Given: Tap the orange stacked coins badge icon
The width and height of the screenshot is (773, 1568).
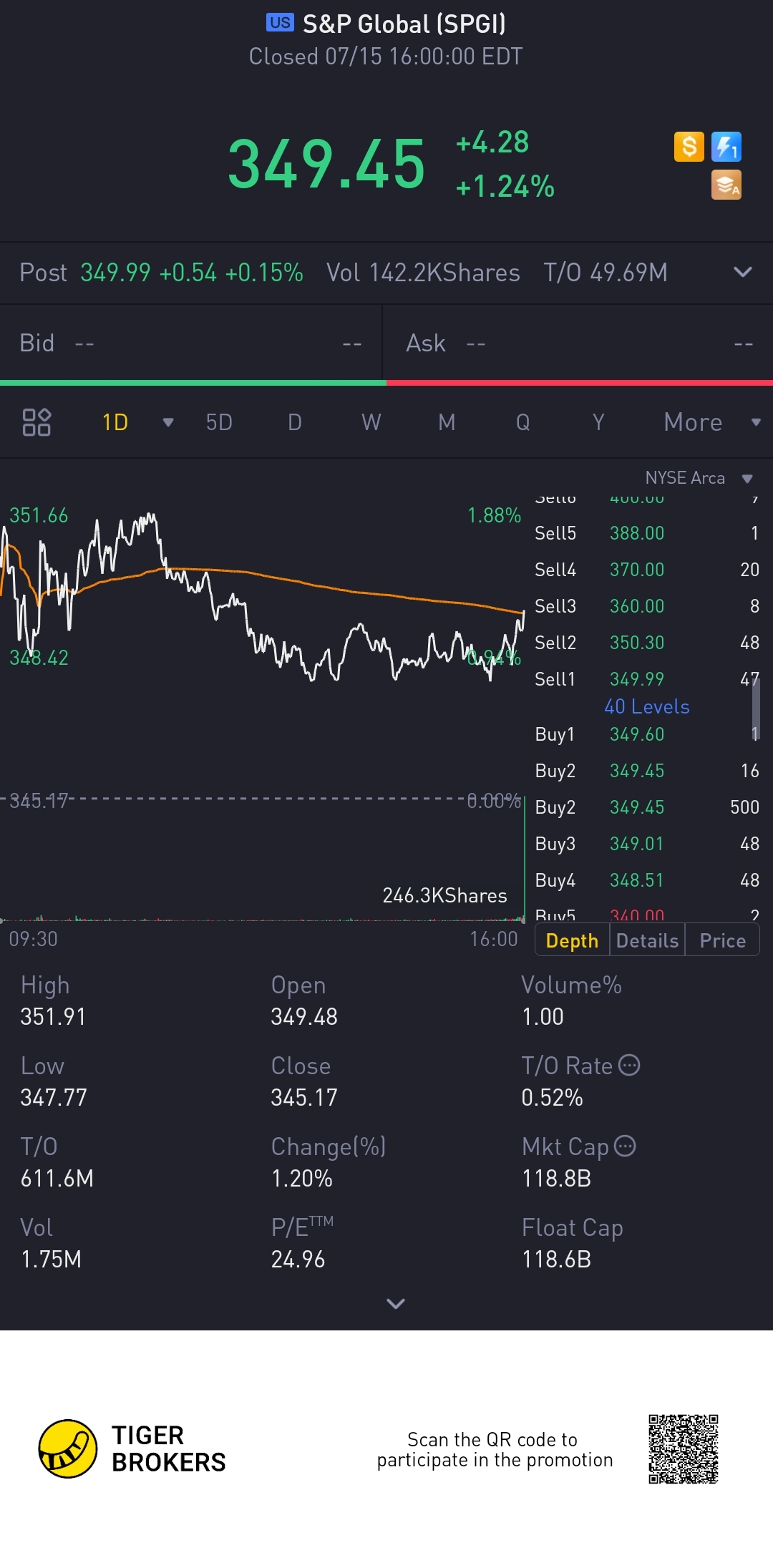Looking at the screenshot, I should (726, 185).
